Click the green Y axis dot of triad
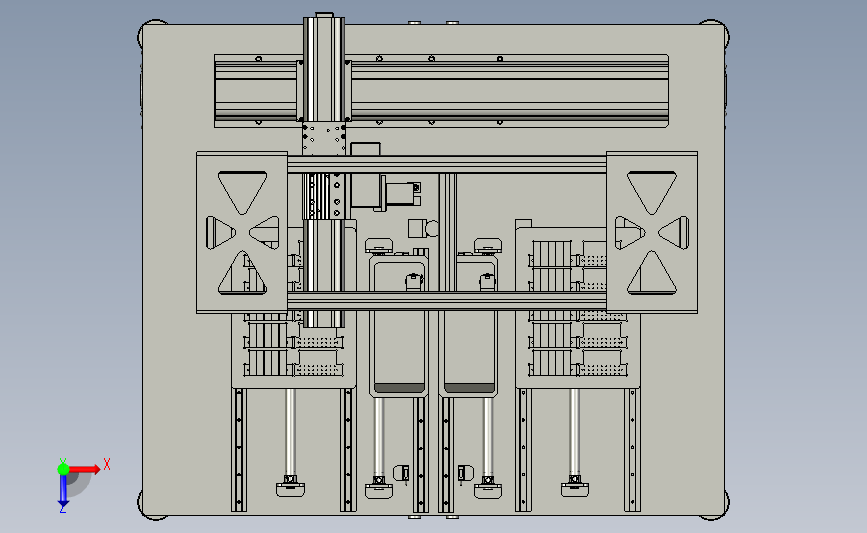 (63, 469)
